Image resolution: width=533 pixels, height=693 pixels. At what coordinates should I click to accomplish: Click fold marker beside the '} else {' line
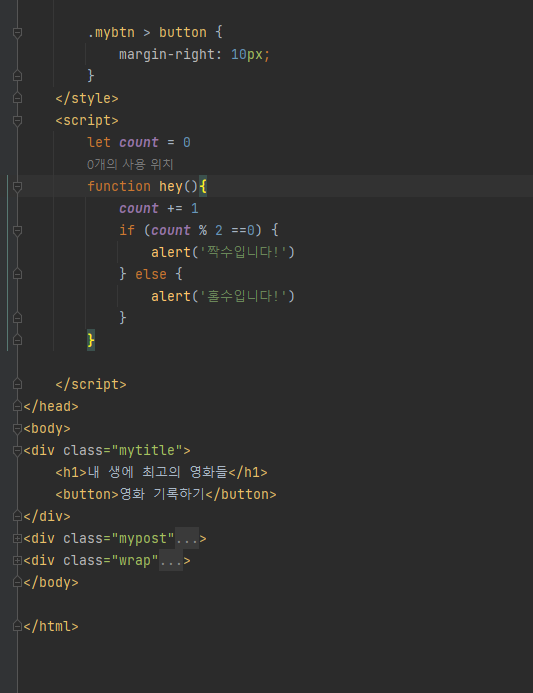pyautogui.click(x=17, y=274)
